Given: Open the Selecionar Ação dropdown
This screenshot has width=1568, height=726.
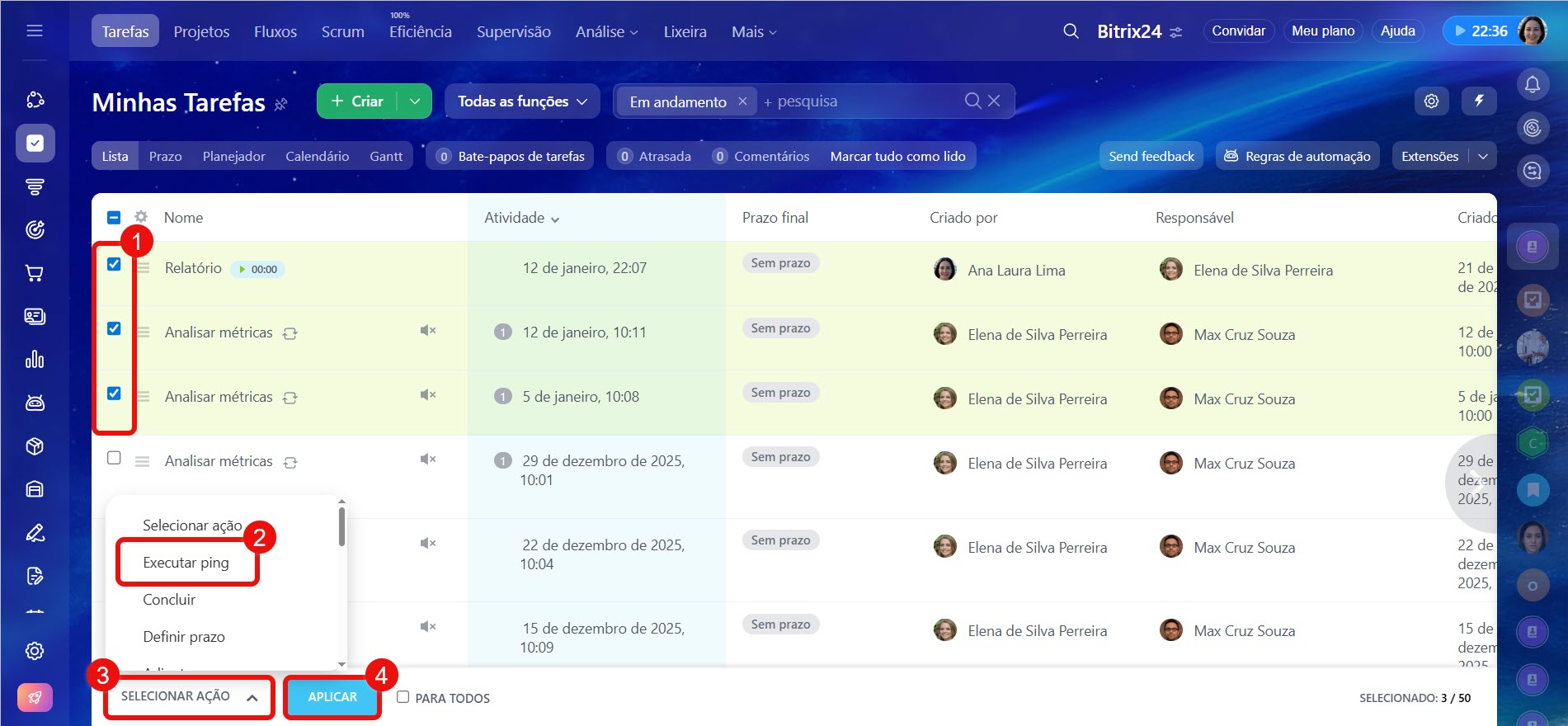Looking at the screenshot, I should point(189,697).
